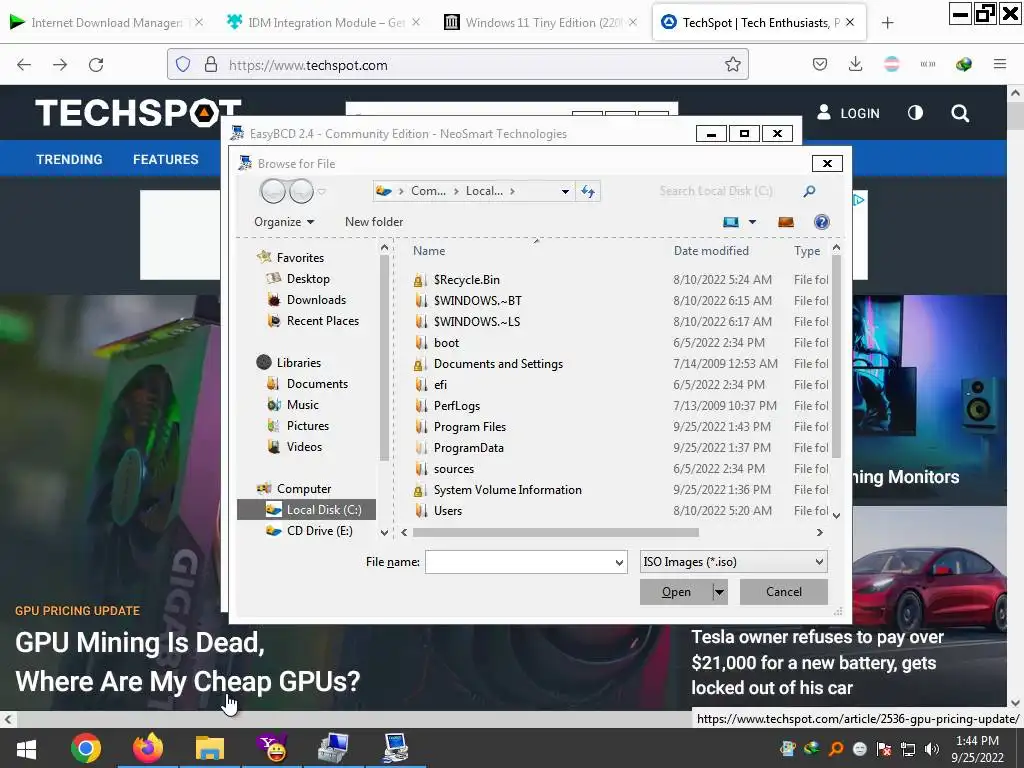Select the Users folder
Image resolution: width=1024 pixels, height=768 pixels.
pyautogui.click(x=447, y=511)
